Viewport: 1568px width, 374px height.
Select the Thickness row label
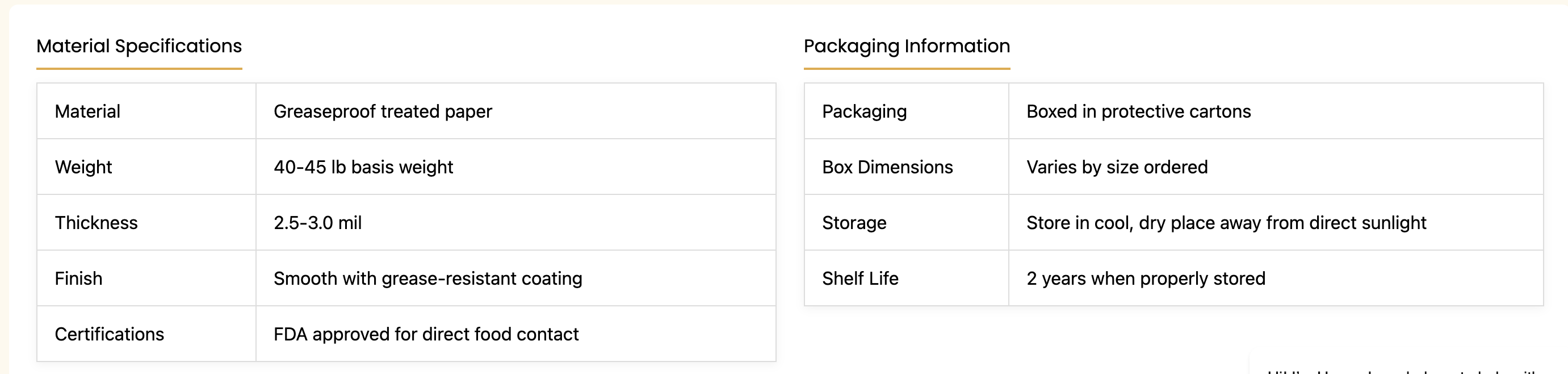pos(96,223)
